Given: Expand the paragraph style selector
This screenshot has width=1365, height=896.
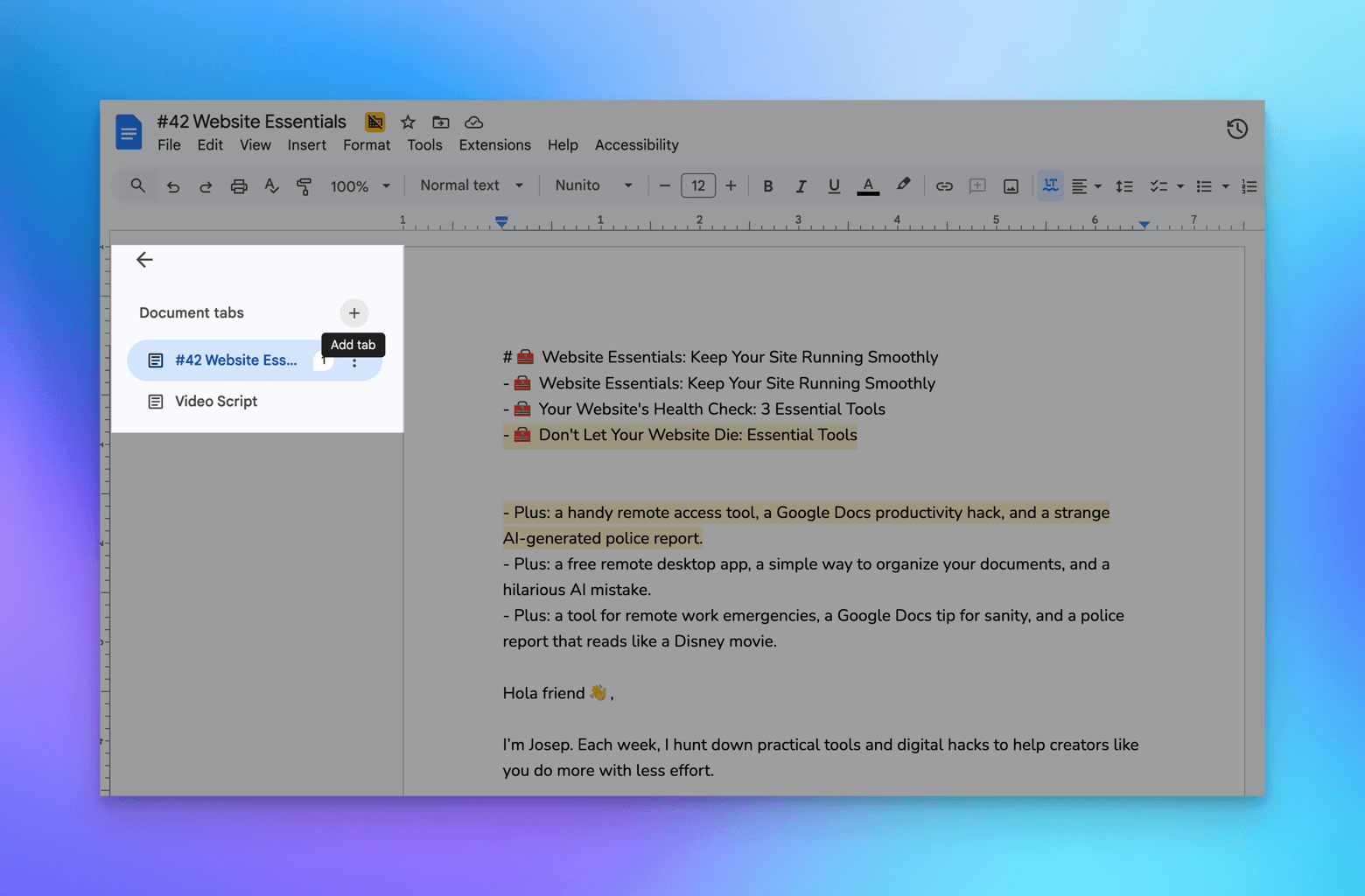Looking at the screenshot, I should [x=470, y=185].
